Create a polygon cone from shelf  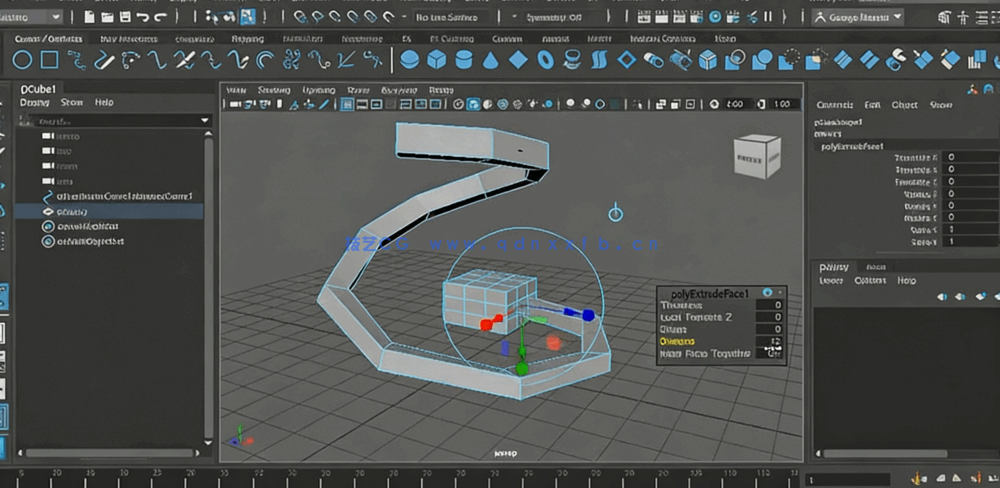[x=490, y=61]
